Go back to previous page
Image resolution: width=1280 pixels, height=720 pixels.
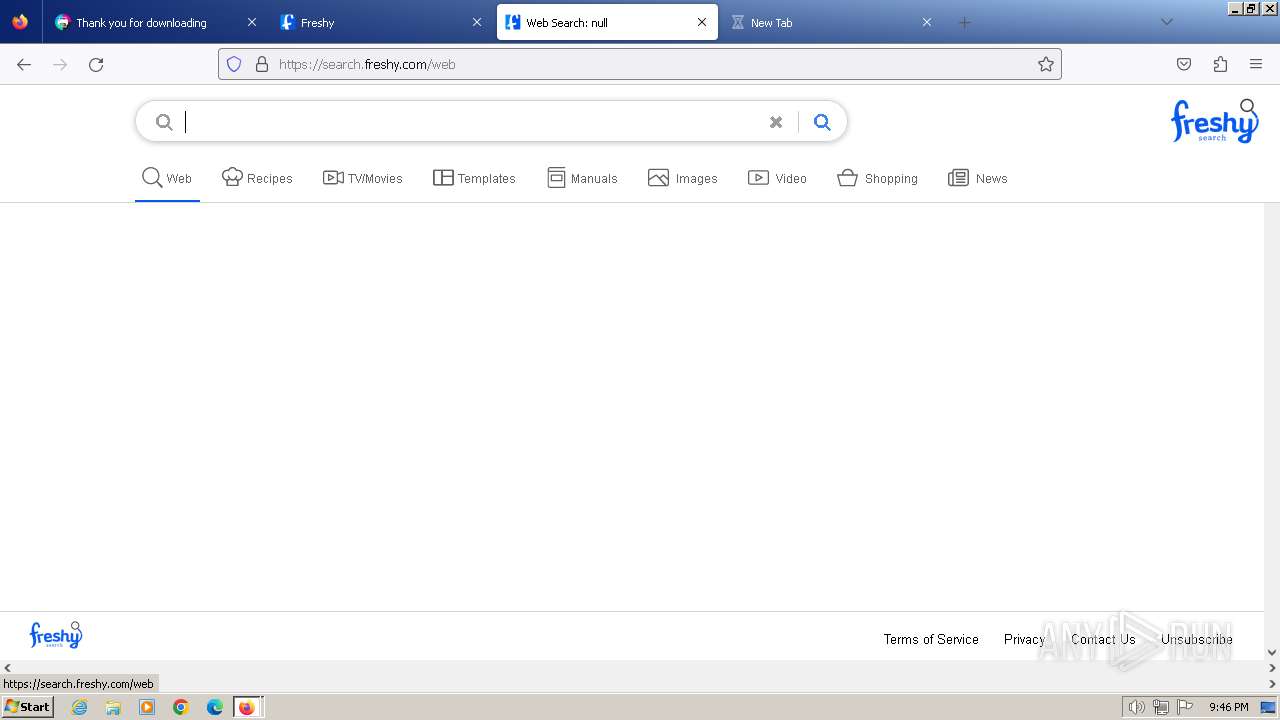click(24, 64)
